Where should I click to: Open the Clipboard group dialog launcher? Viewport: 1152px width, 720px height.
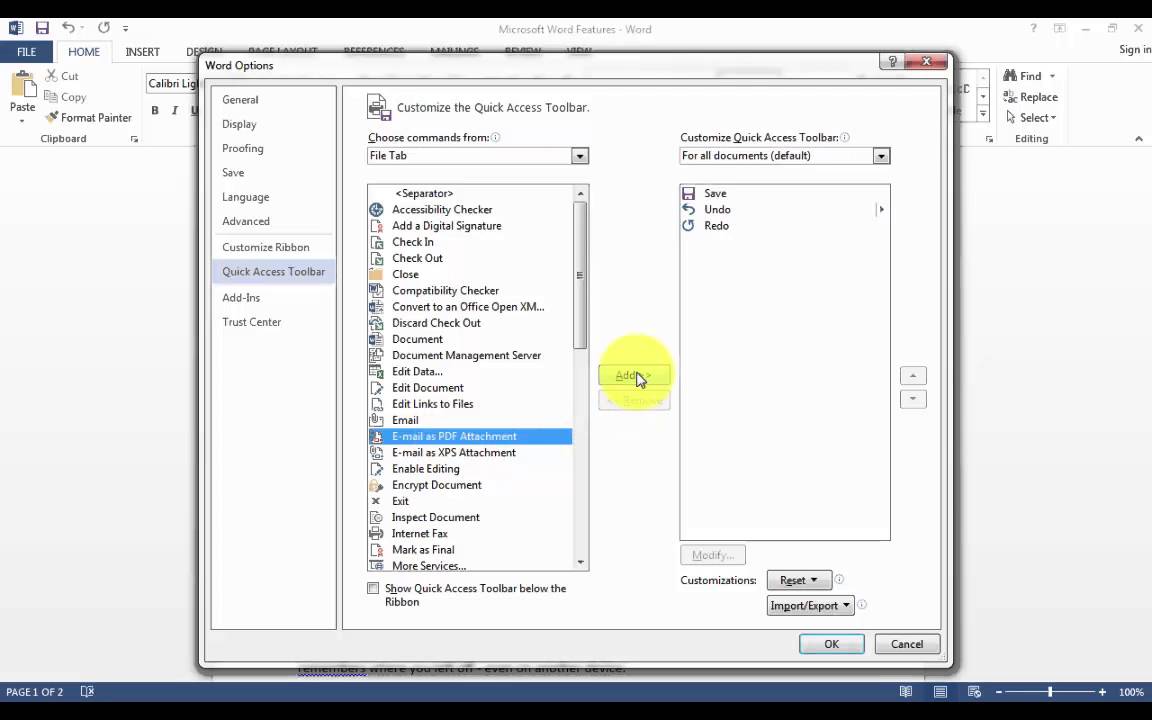(x=134, y=139)
